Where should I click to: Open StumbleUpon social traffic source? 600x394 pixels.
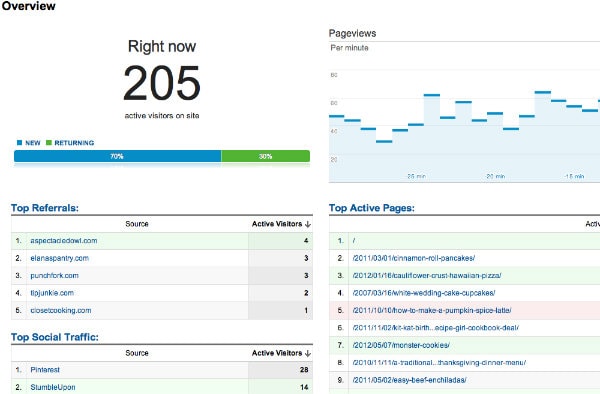point(53,387)
